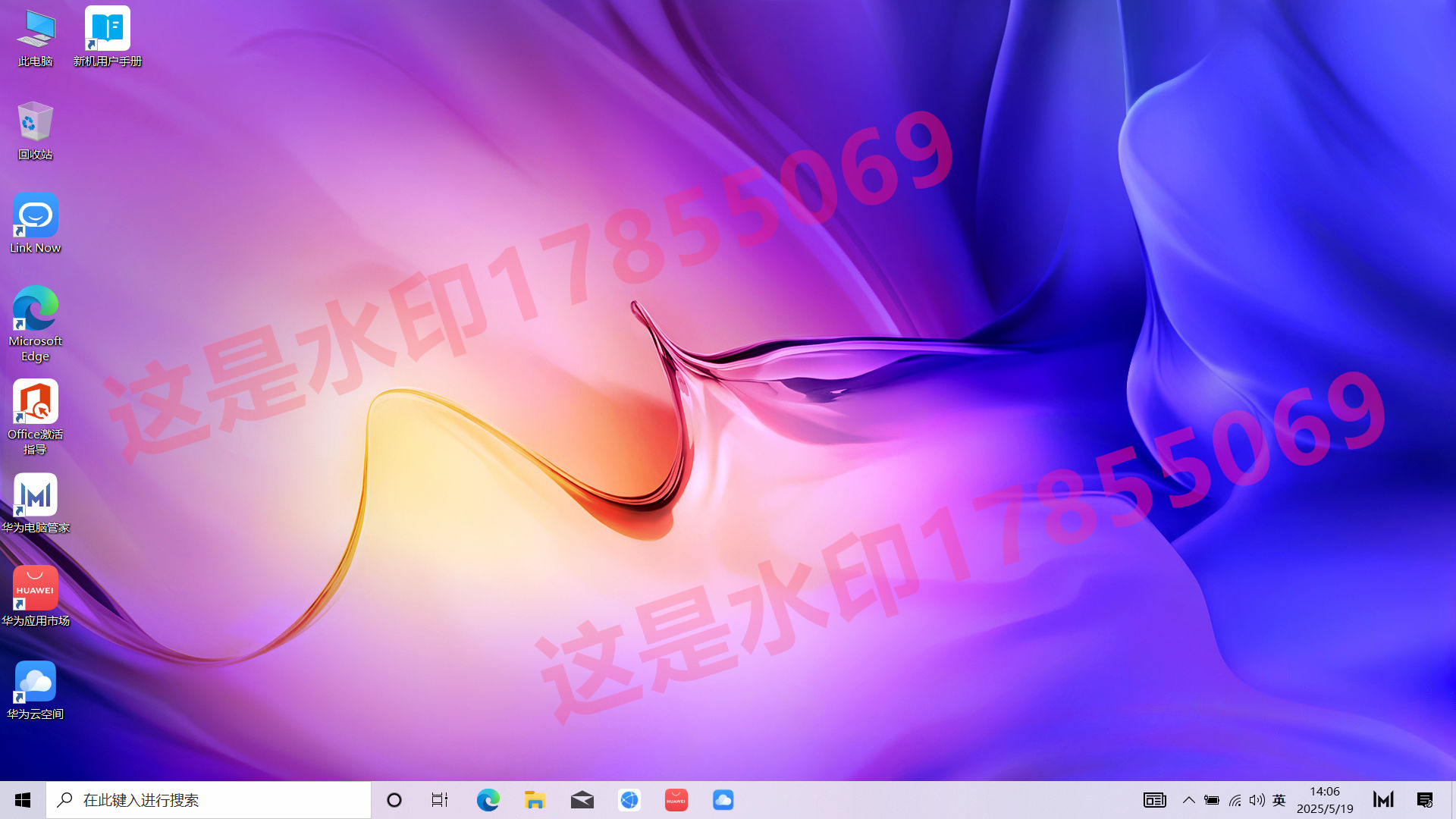Open the notification action center
The width and height of the screenshot is (1456, 819).
click(1424, 800)
